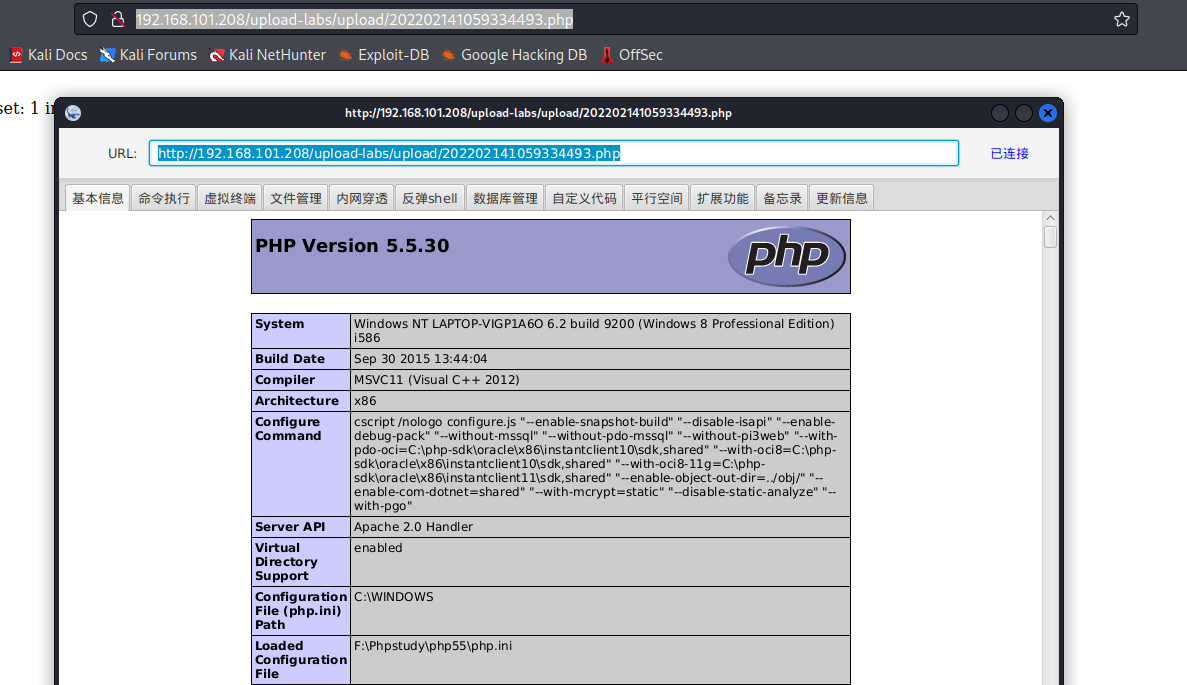This screenshot has width=1187, height=685.
Task: Close the webshell window
Action: [x=1048, y=113]
